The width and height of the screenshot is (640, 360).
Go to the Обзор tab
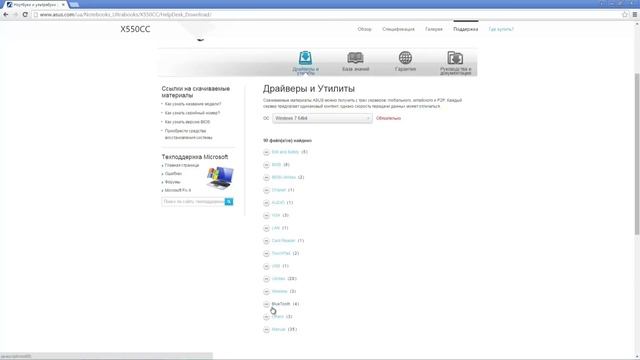[364, 29]
